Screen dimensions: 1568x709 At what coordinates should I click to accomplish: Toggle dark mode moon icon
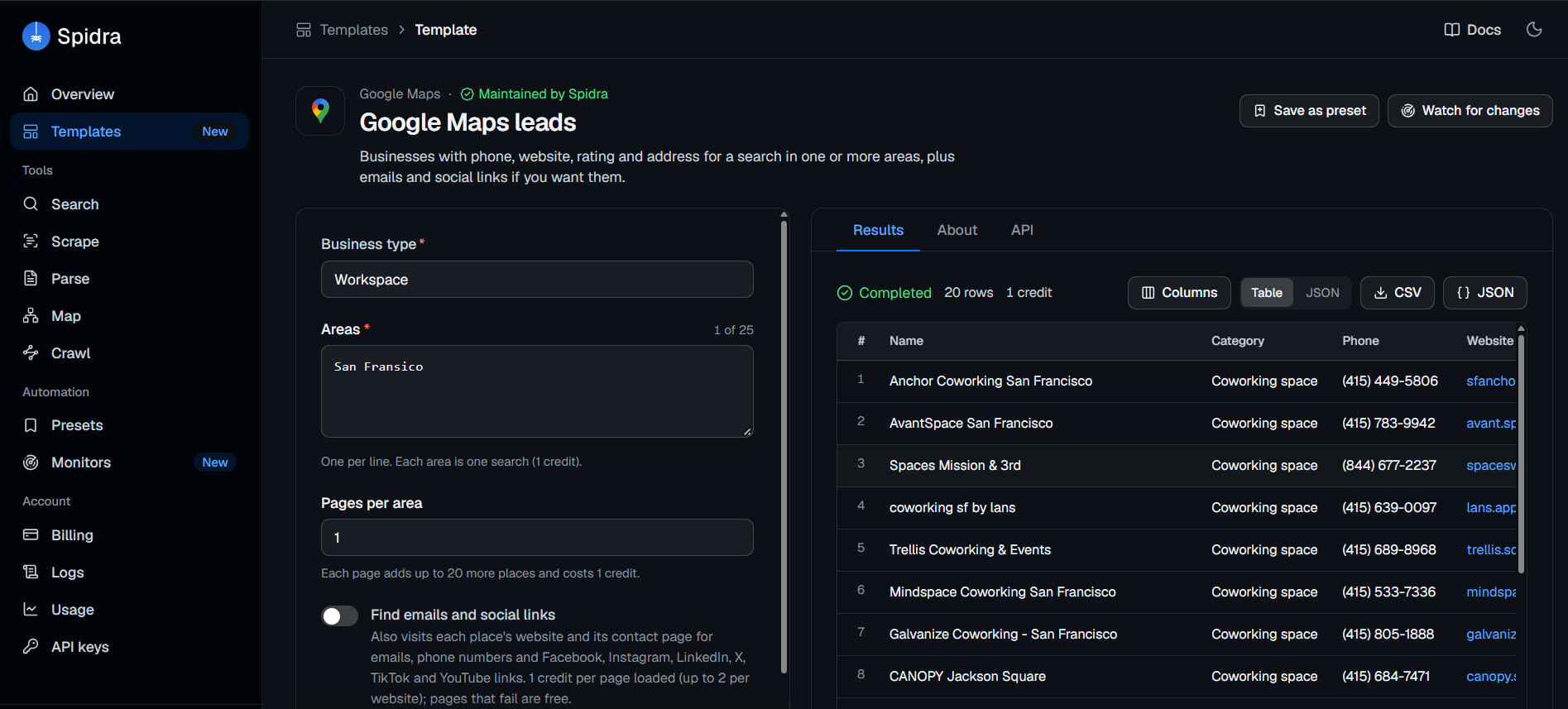1534,30
